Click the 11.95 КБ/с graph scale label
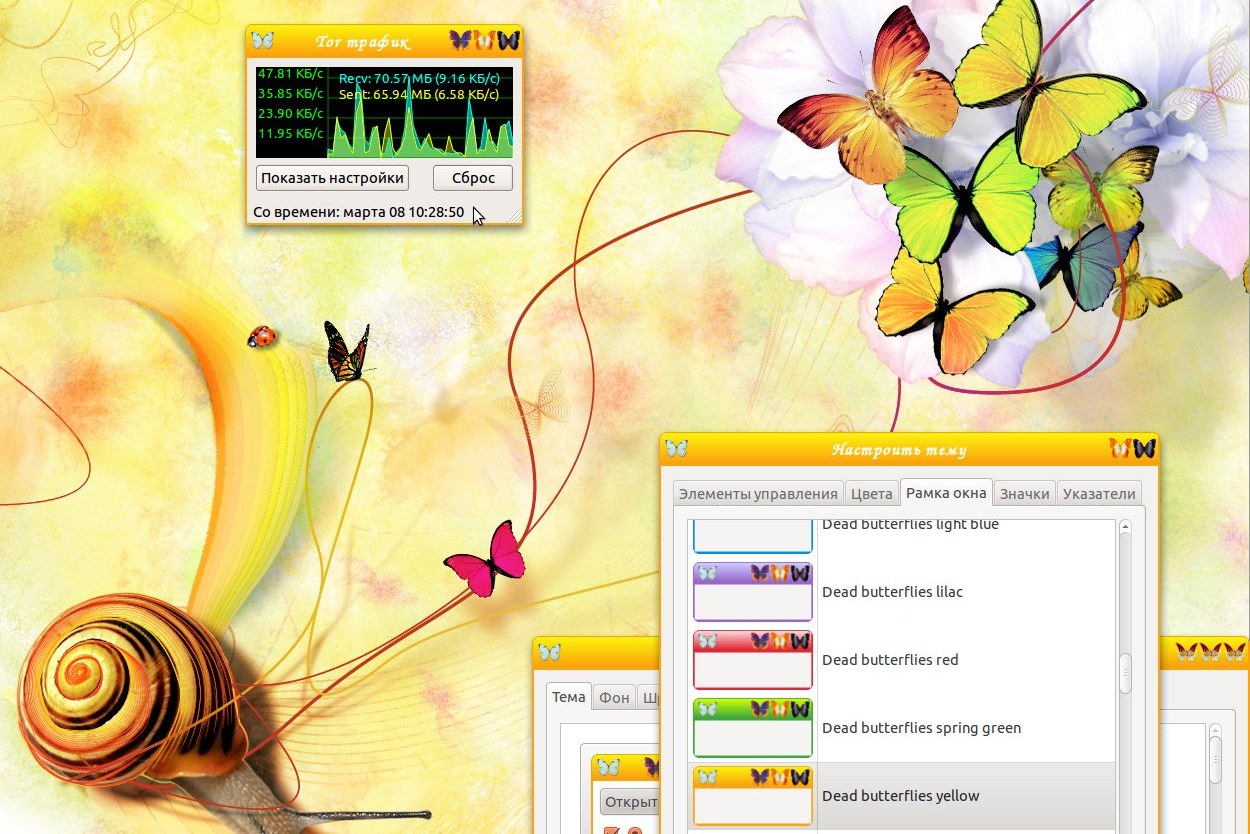 pos(290,133)
